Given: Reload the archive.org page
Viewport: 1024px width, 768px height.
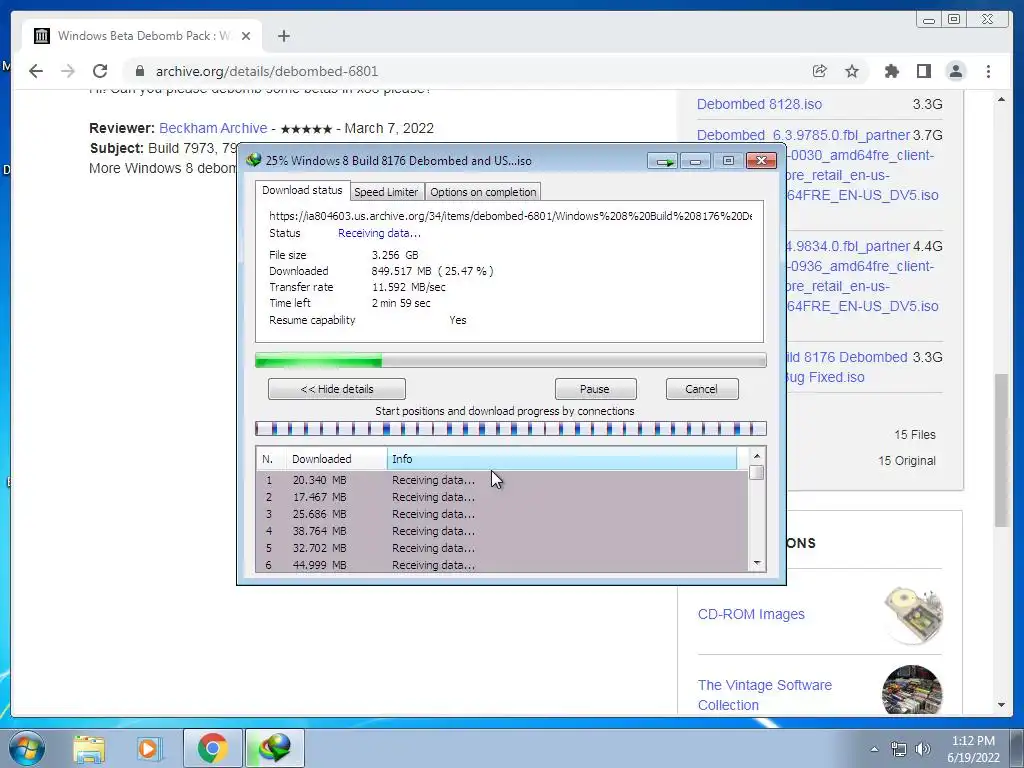Looking at the screenshot, I should (100, 71).
